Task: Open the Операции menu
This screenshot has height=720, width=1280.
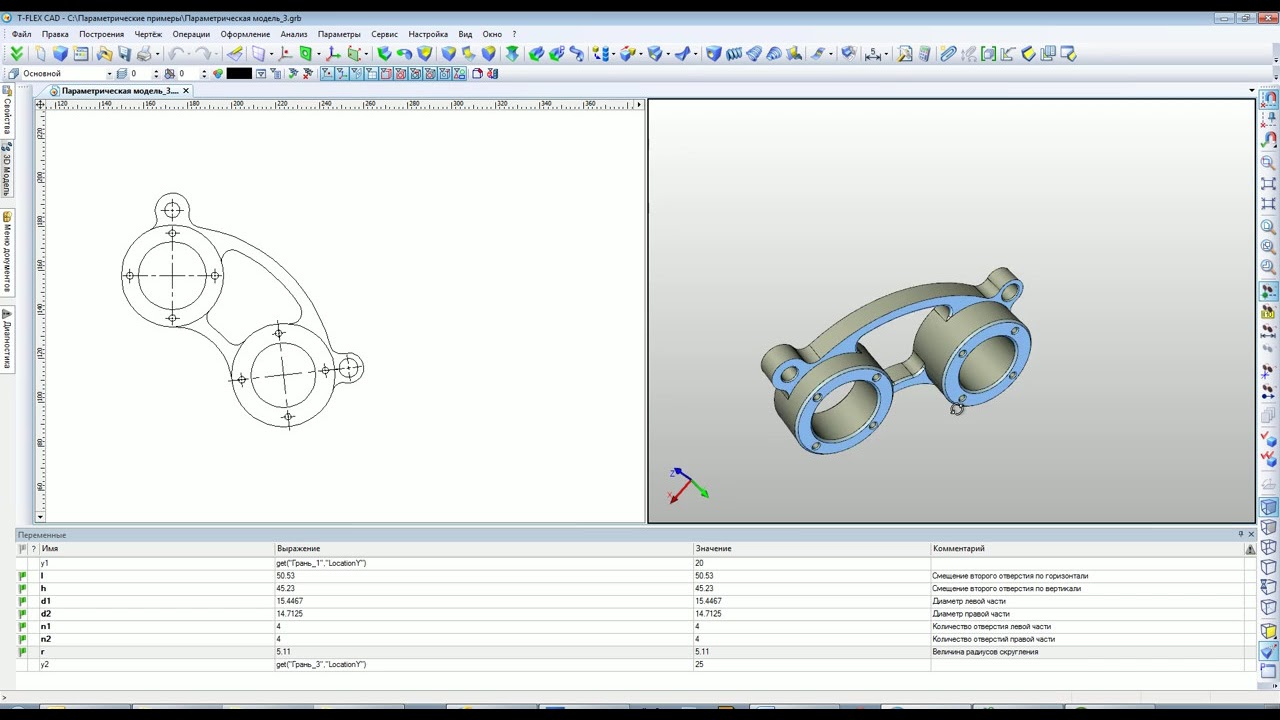Action: [x=191, y=34]
